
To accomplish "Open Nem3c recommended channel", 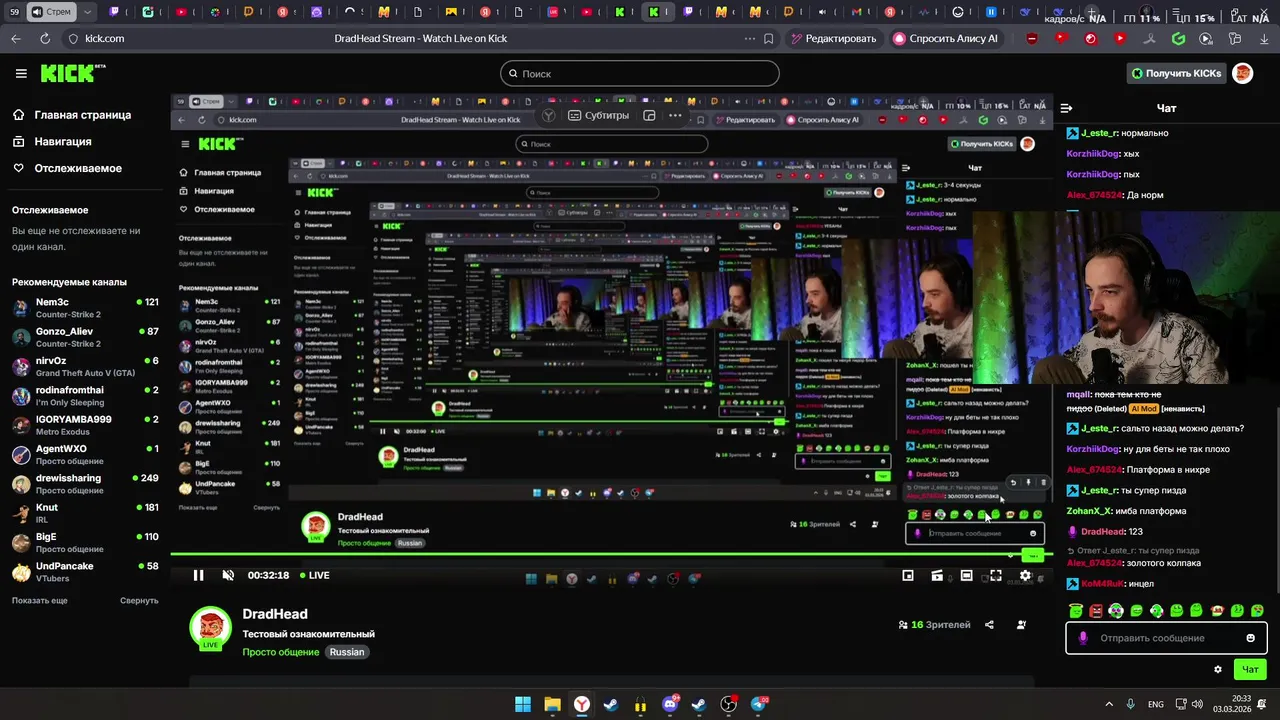I will tap(85, 307).
